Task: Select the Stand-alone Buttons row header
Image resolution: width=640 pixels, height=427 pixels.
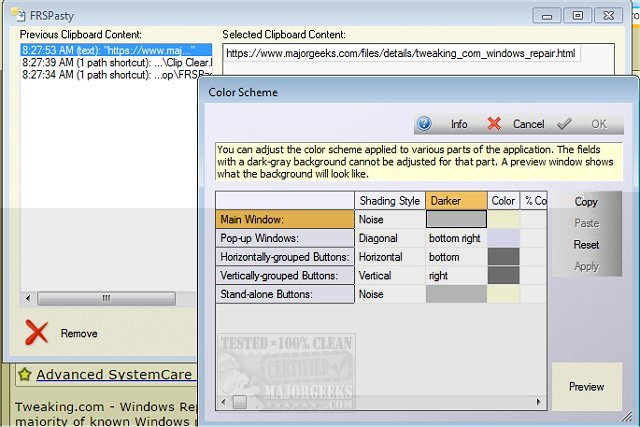Action: [x=285, y=294]
